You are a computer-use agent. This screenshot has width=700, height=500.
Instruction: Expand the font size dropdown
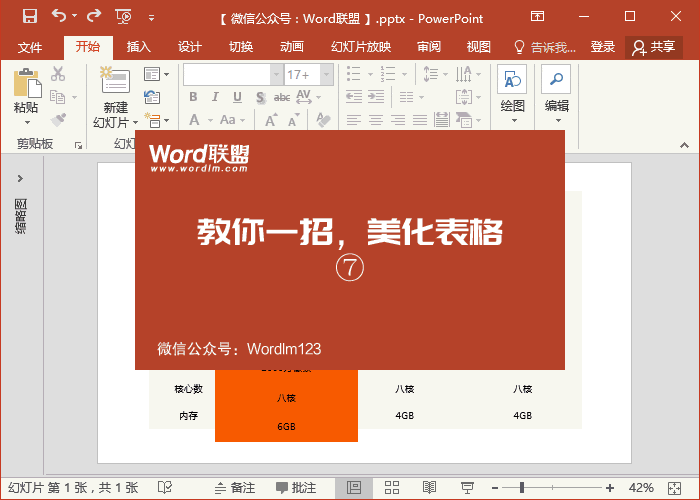pos(324,74)
